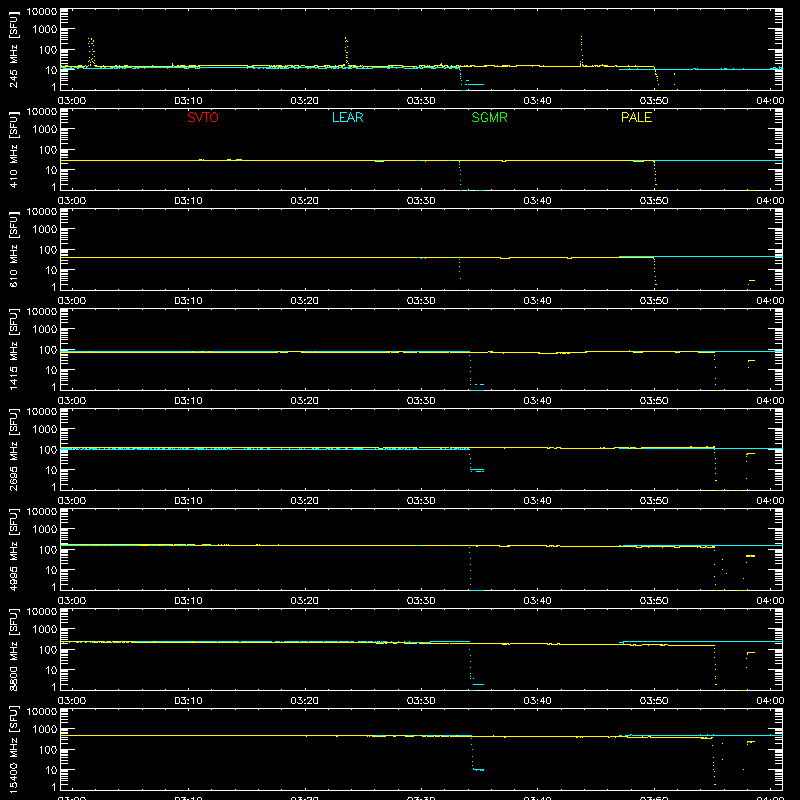Screen dimensions: 800x800
Task: Select the 15400 MHz [SFU] axis label
Action: click(14, 750)
